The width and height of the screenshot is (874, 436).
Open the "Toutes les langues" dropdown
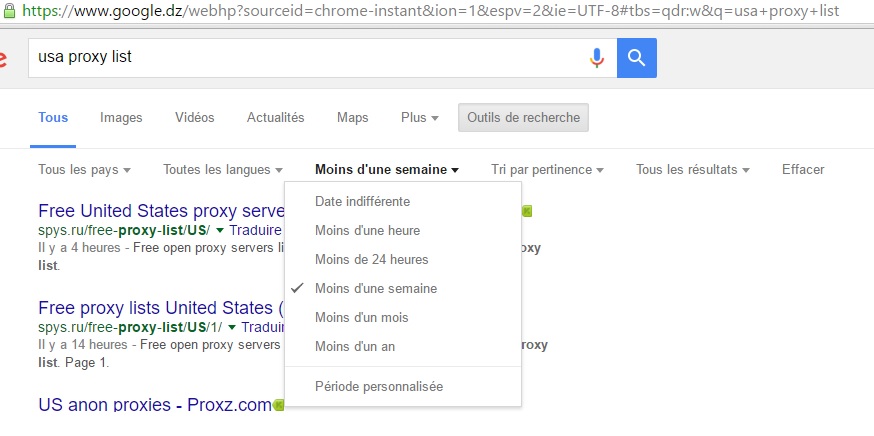click(222, 170)
